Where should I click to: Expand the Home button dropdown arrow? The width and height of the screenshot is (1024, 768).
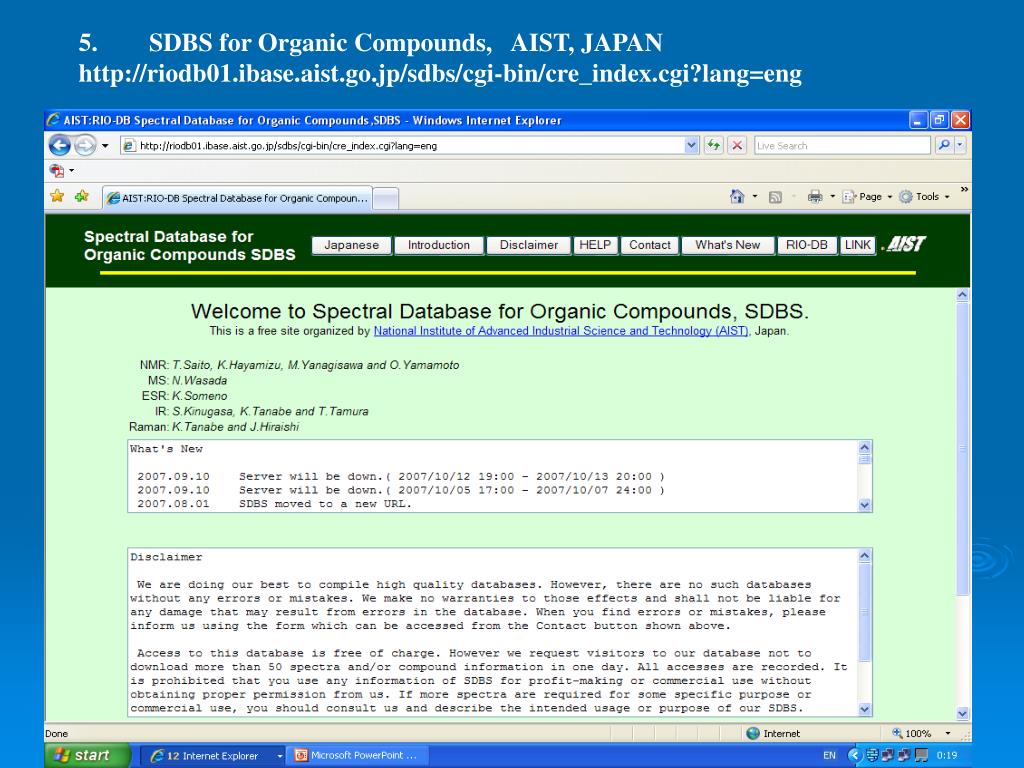point(755,197)
